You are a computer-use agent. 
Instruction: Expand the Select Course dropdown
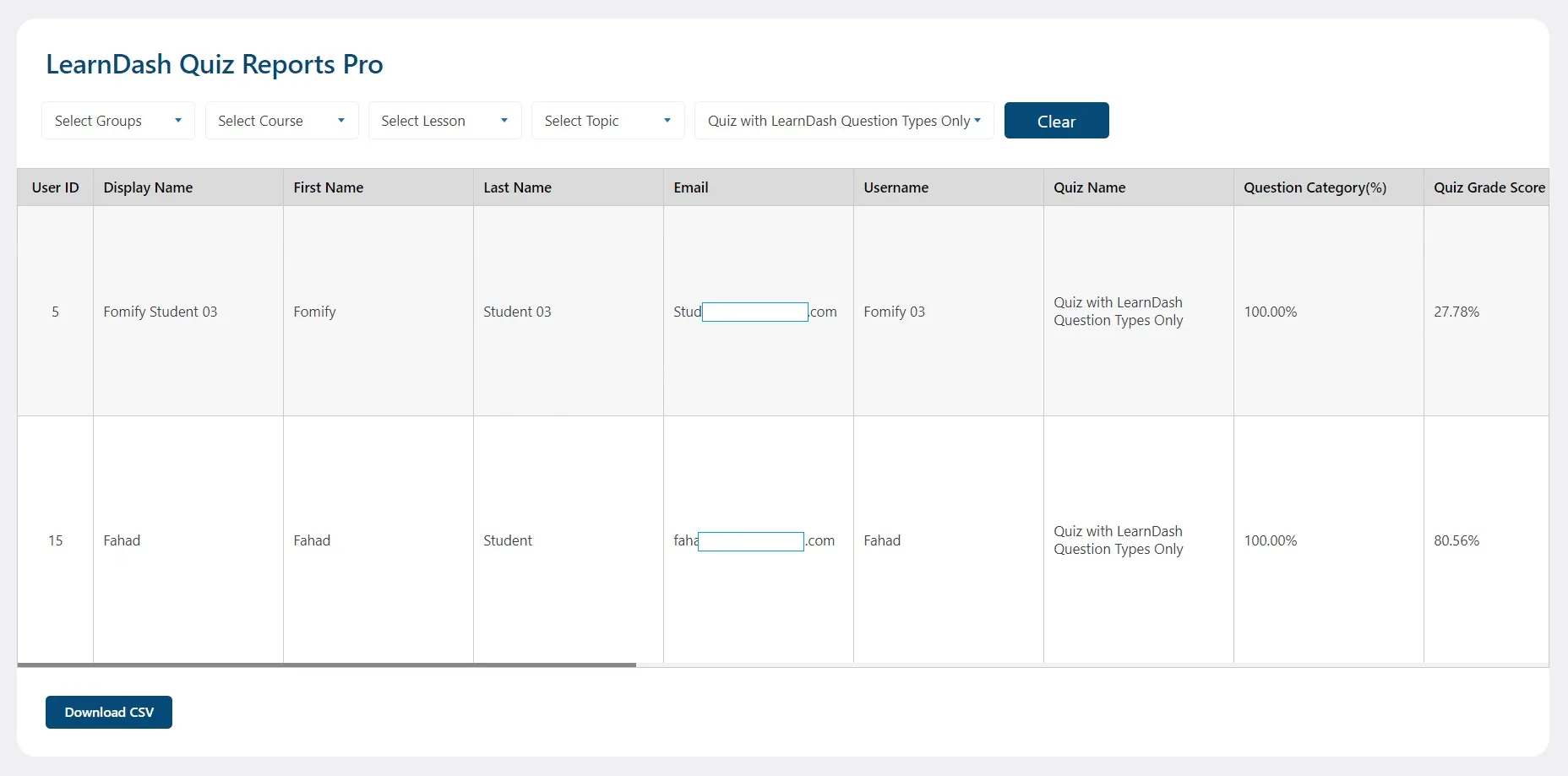pyautogui.click(x=280, y=120)
